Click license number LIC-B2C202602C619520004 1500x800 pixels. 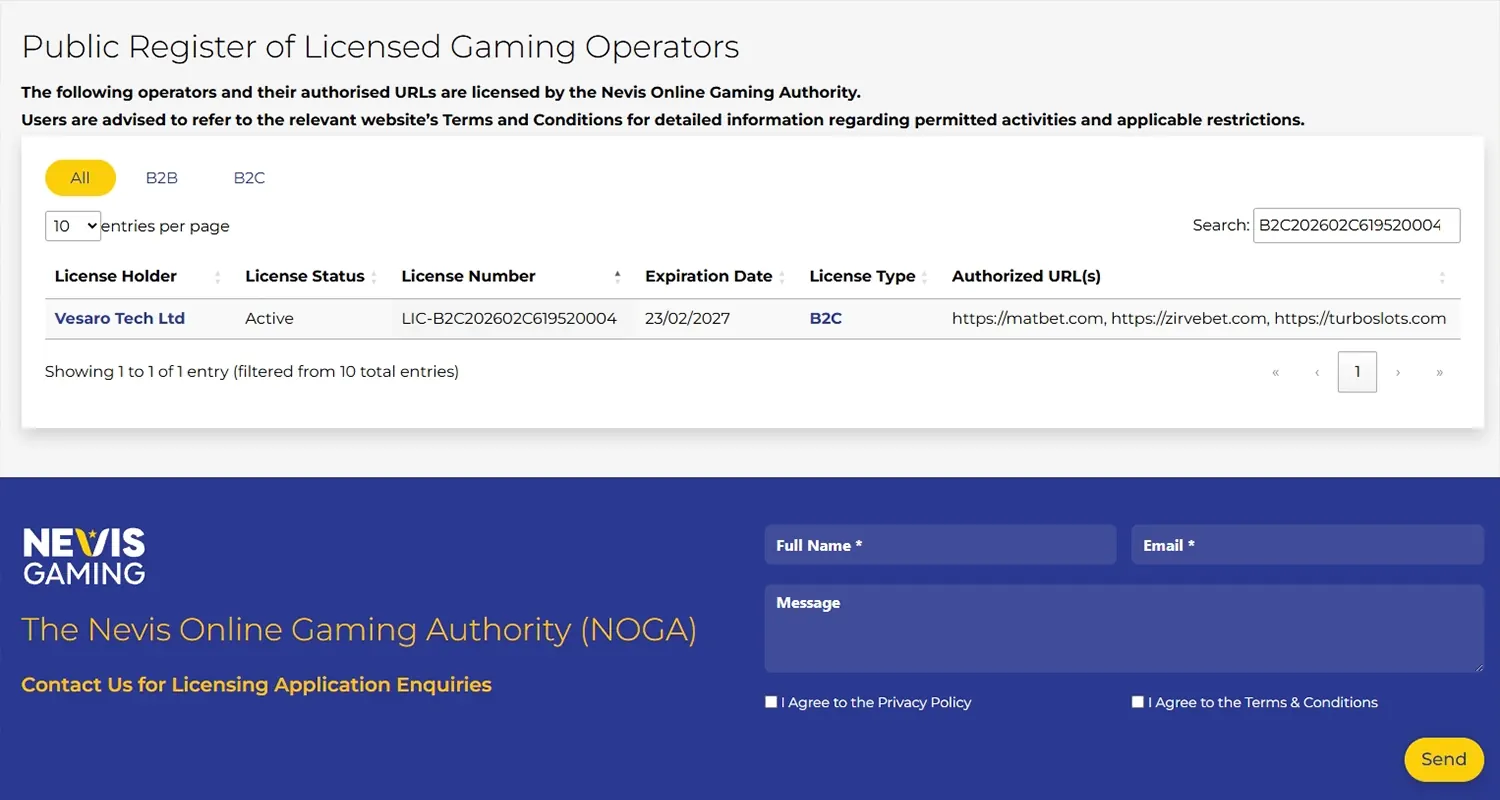pos(509,318)
